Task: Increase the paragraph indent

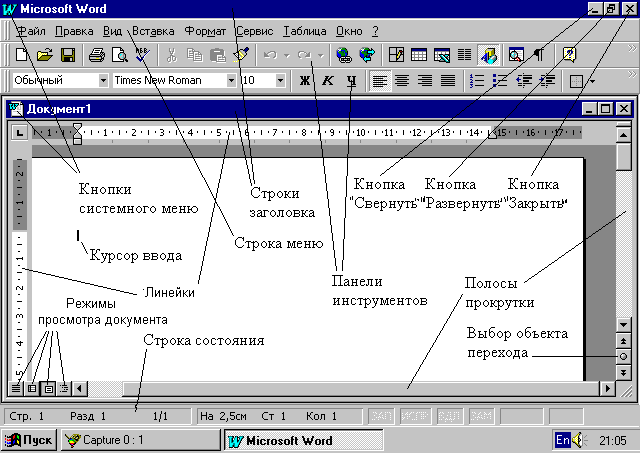Action: [547, 80]
